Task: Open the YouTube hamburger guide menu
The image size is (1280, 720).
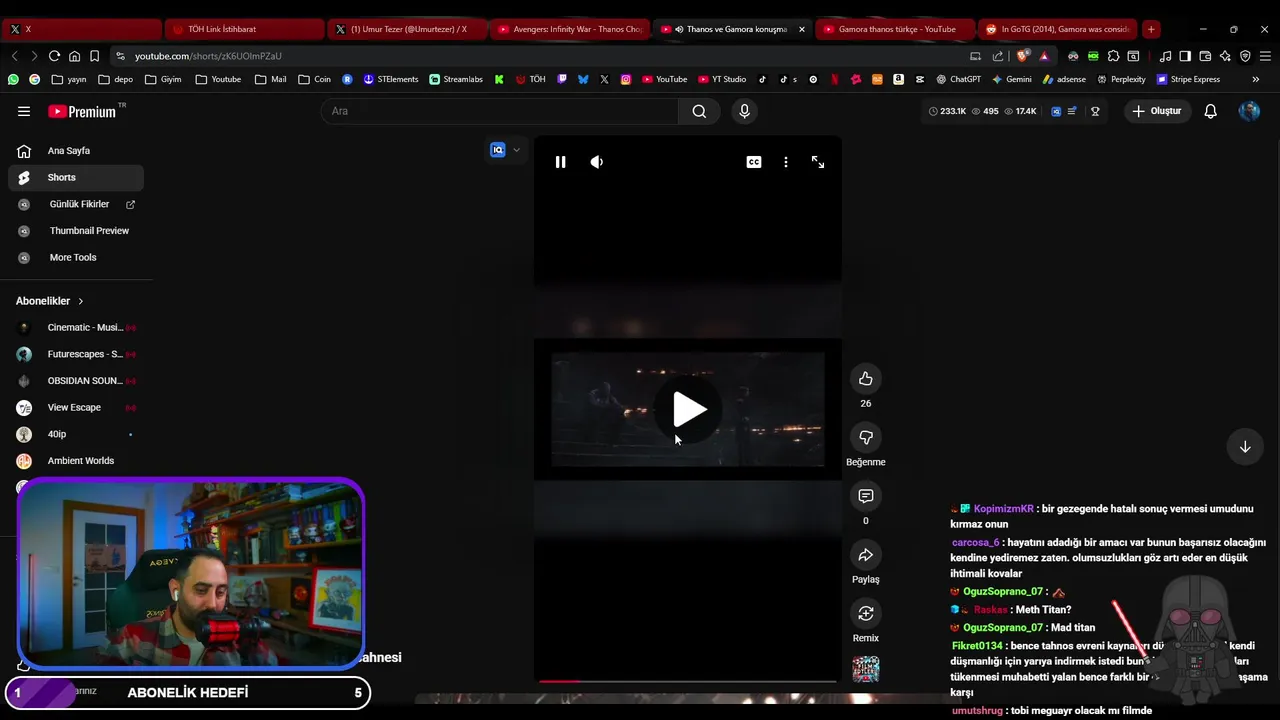Action: coord(24,111)
